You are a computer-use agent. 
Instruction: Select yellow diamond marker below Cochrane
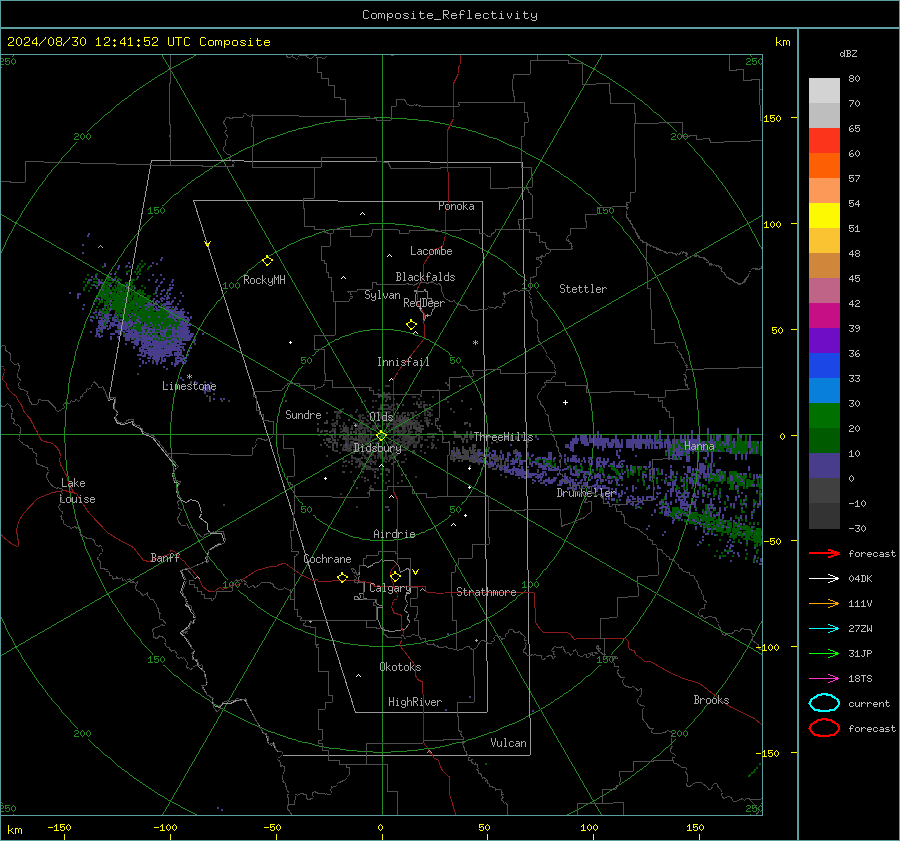[x=342, y=577]
